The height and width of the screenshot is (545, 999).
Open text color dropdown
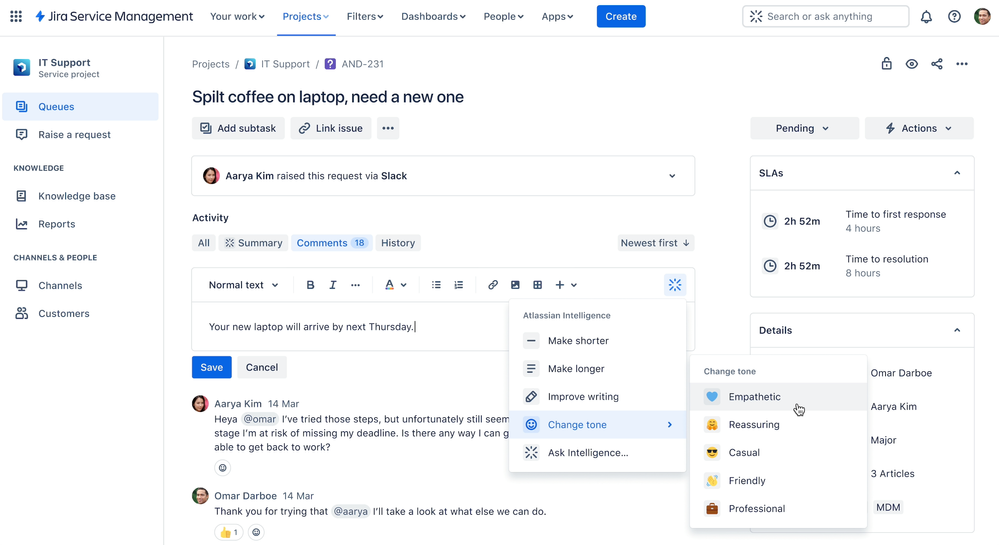pos(395,285)
